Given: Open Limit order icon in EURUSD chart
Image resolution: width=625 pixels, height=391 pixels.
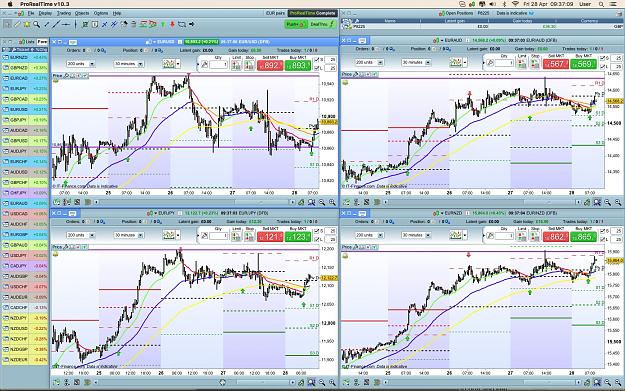Looking at the screenshot, I should [236, 65].
